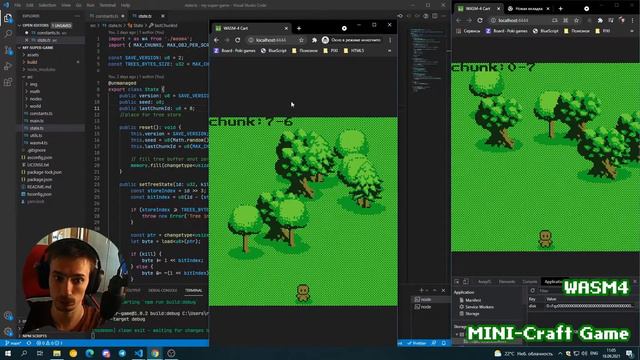Open the Extensions view in activity bar

click(x=8, y=82)
